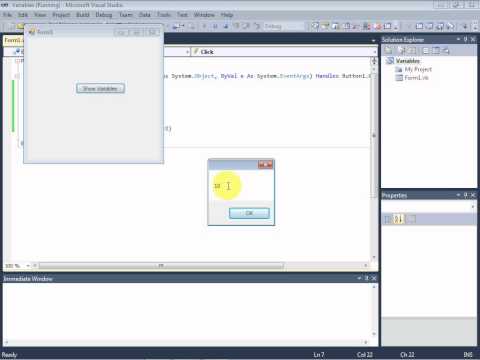Click the editor horizontal scrollbar thumb
The width and height of the screenshot is (480, 360).
tap(161, 266)
